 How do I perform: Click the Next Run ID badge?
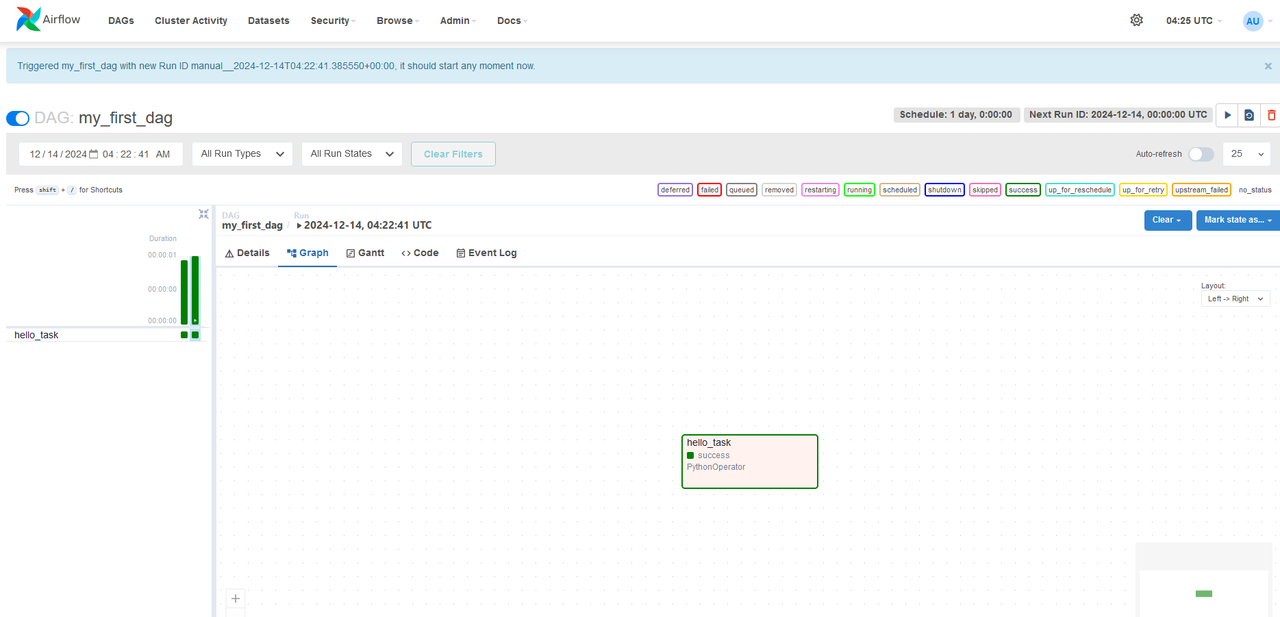pyautogui.click(x=1118, y=115)
